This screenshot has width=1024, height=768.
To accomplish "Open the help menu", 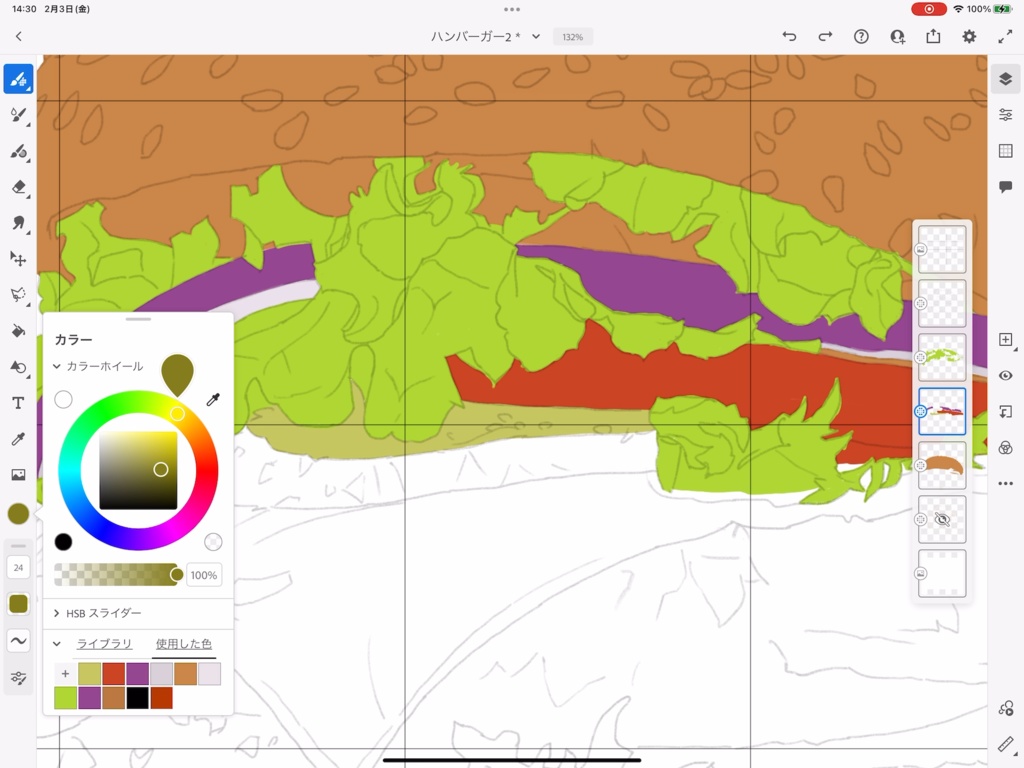I will click(x=861, y=37).
